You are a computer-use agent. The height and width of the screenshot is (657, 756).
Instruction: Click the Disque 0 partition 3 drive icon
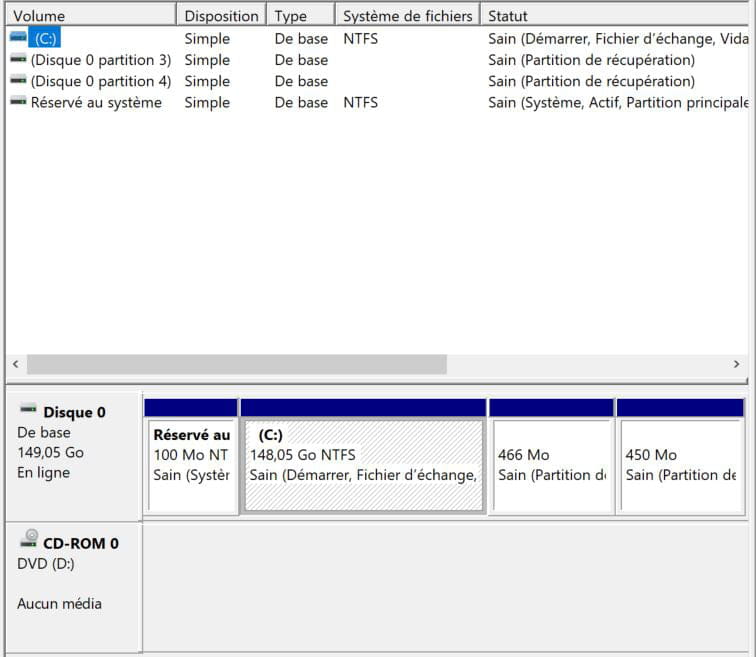pos(18,59)
